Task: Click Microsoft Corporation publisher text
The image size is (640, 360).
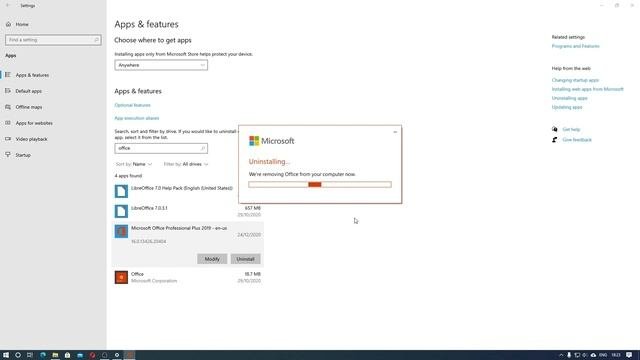Action: pos(154,281)
